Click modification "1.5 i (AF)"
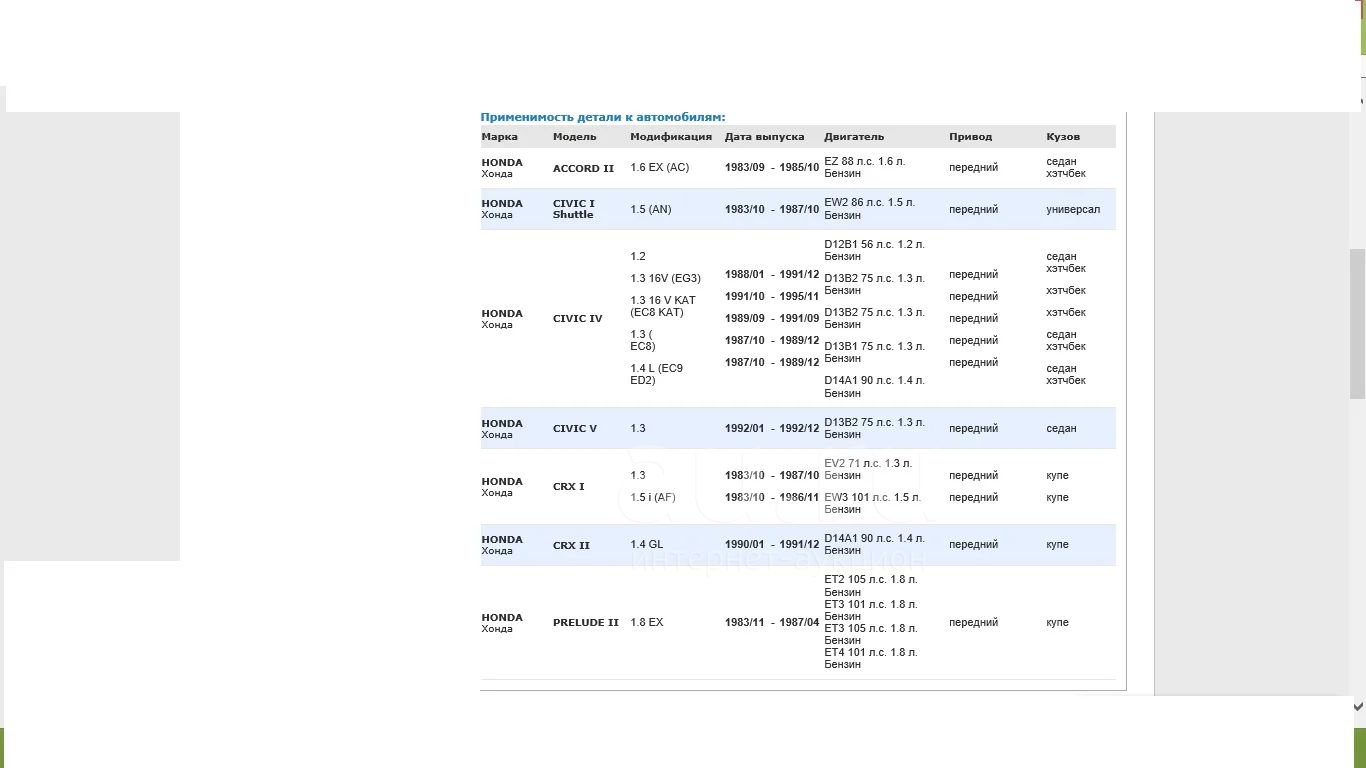Image resolution: width=1366 pixels, height=768 pixels. [652, 497]
